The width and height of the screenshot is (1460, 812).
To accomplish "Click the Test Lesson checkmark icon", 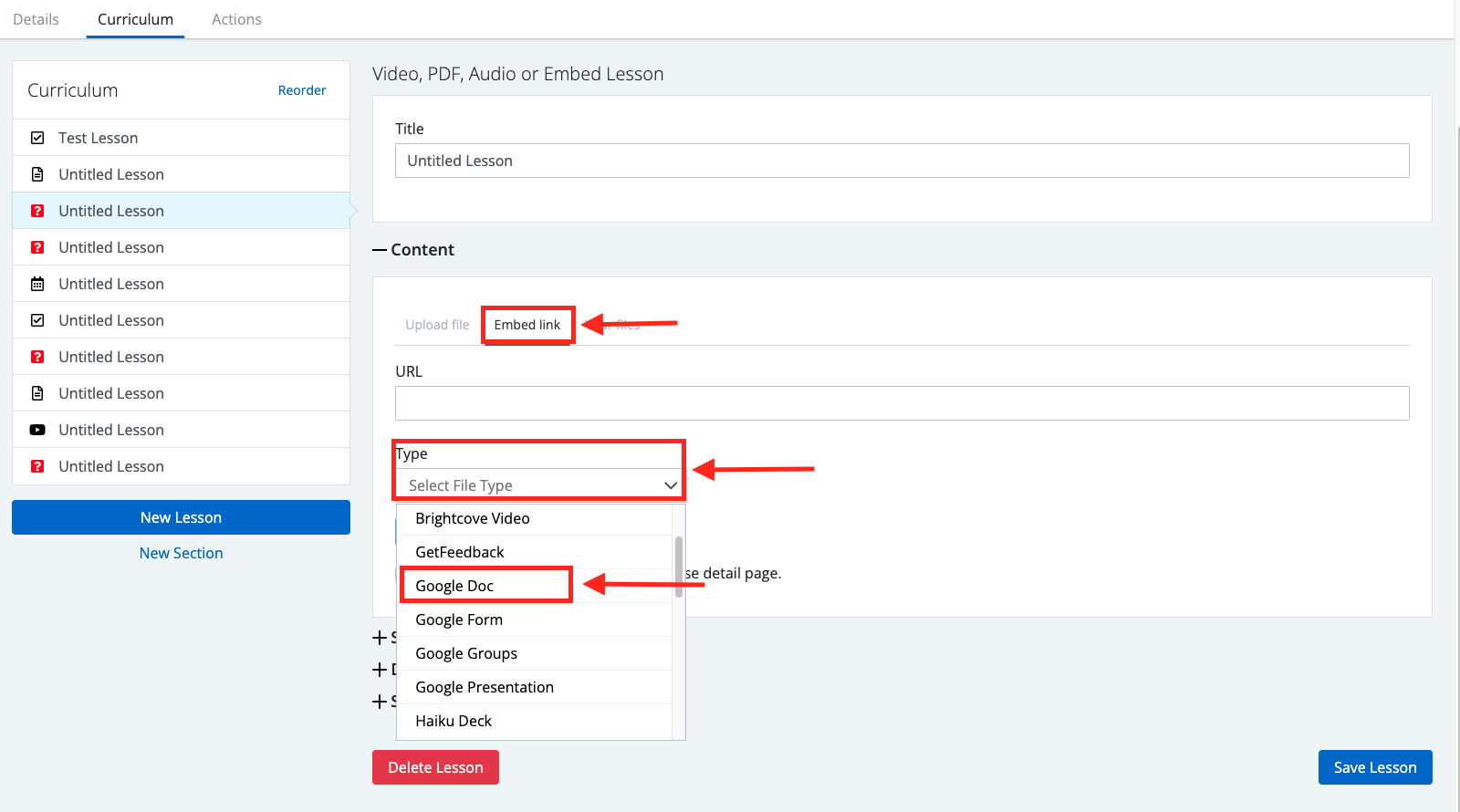I will [37, 138].
